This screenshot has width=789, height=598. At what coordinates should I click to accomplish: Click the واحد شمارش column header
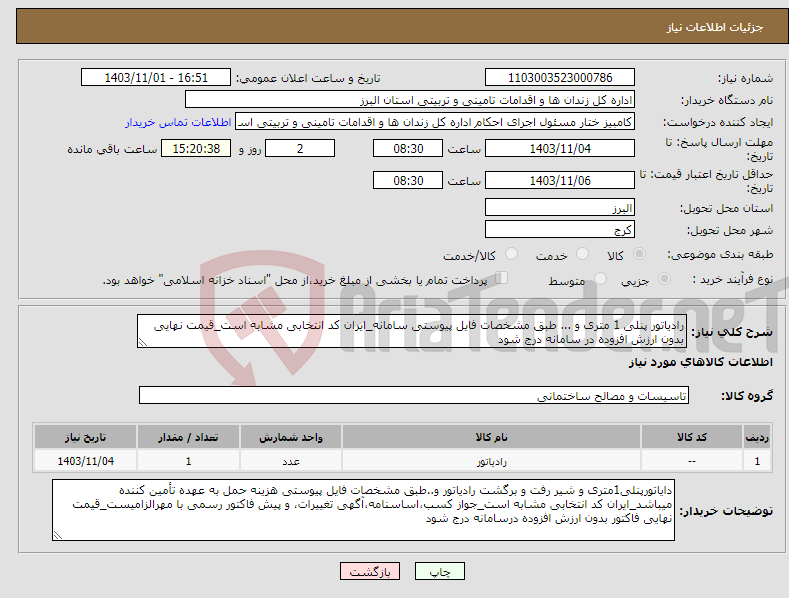[x=291, y=437]
